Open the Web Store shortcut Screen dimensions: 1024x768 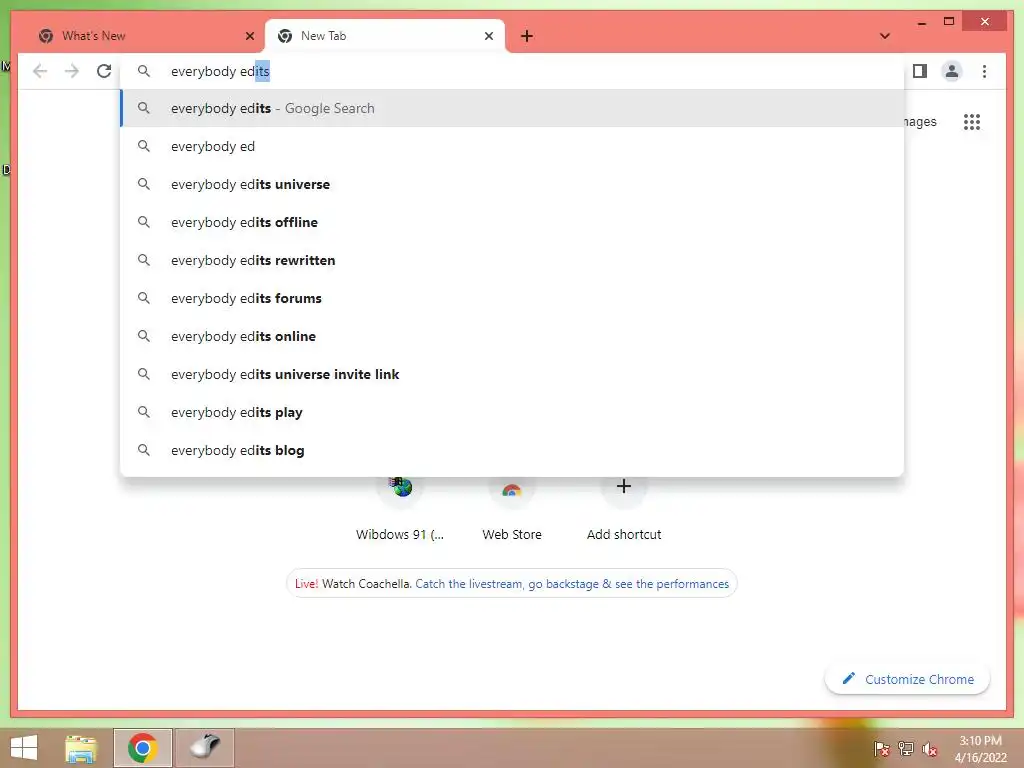(512, 509)
